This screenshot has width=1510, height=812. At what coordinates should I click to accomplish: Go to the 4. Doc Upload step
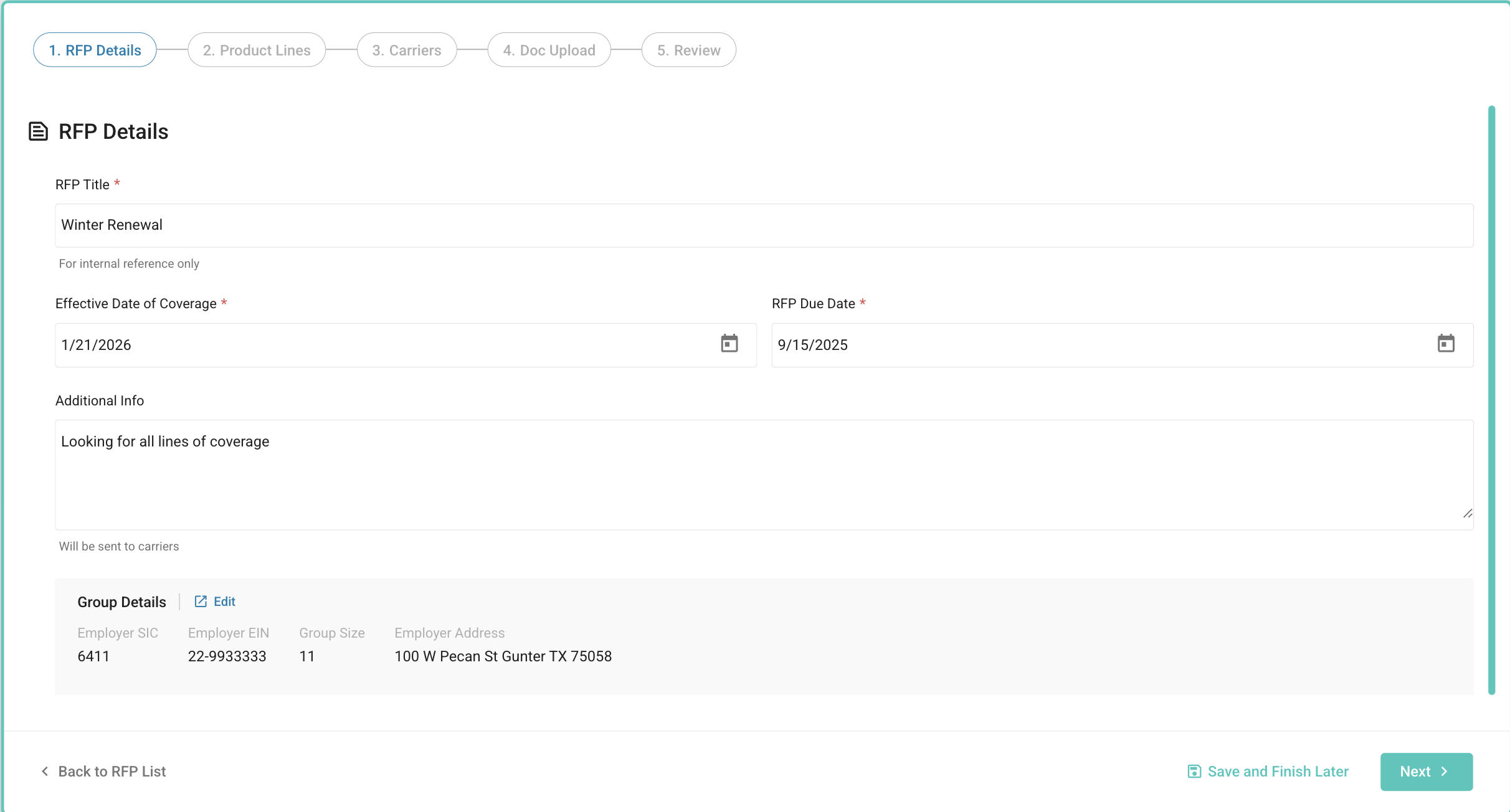click(x=549, y=50)
